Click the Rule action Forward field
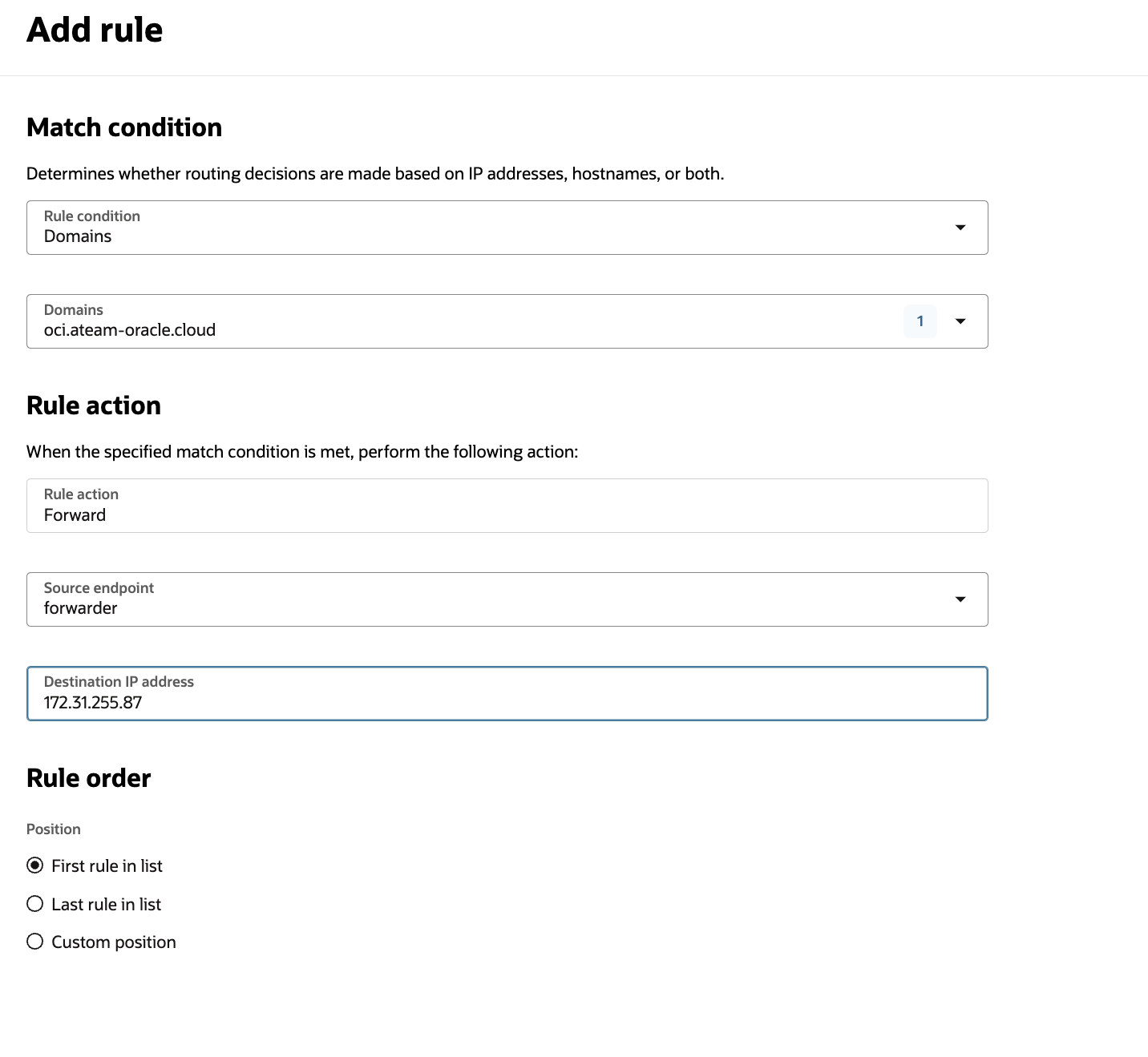This screenshot has width=1148, height=1057. [x=507, y=506]
